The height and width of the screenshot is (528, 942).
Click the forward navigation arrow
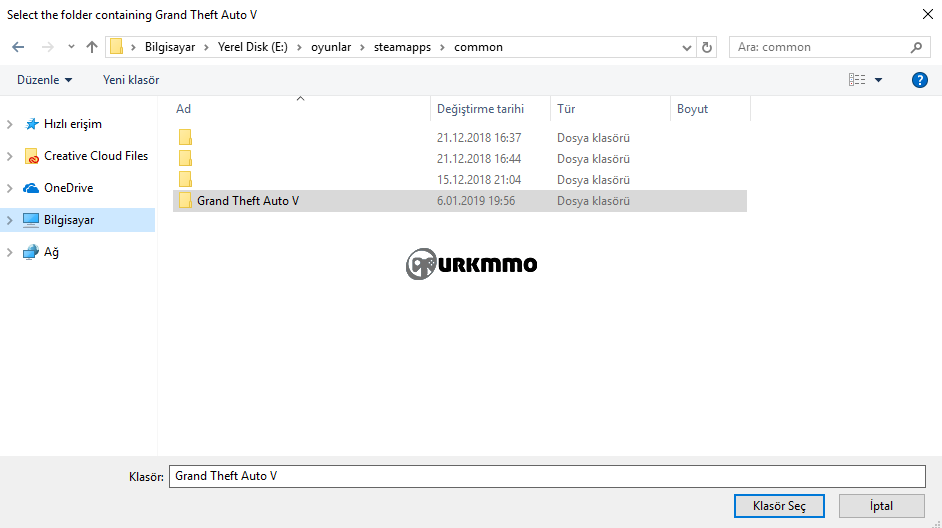tap(47, 47)
